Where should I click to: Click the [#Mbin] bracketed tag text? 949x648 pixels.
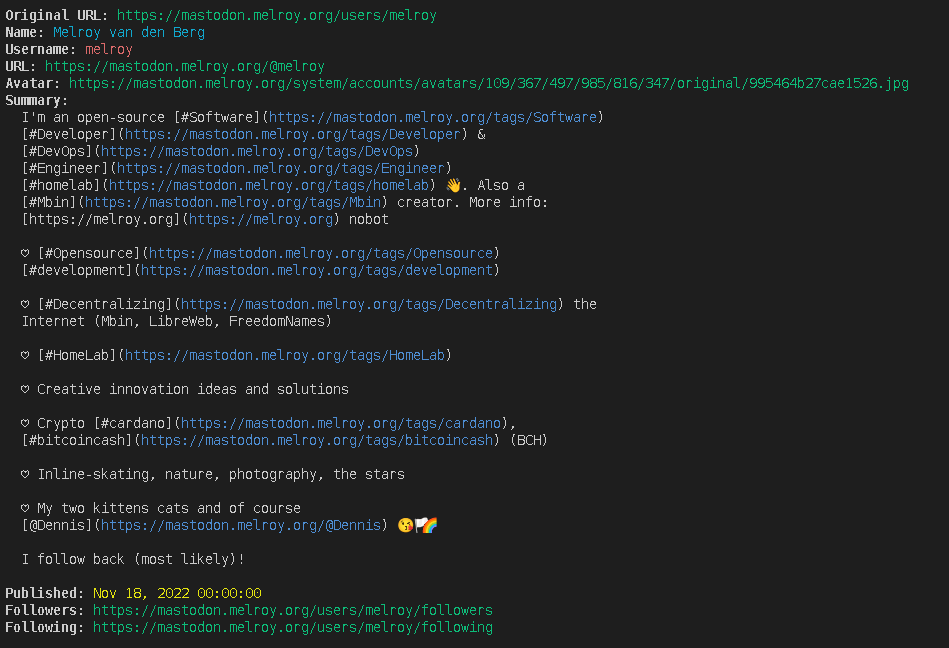(x=49, y=201)
